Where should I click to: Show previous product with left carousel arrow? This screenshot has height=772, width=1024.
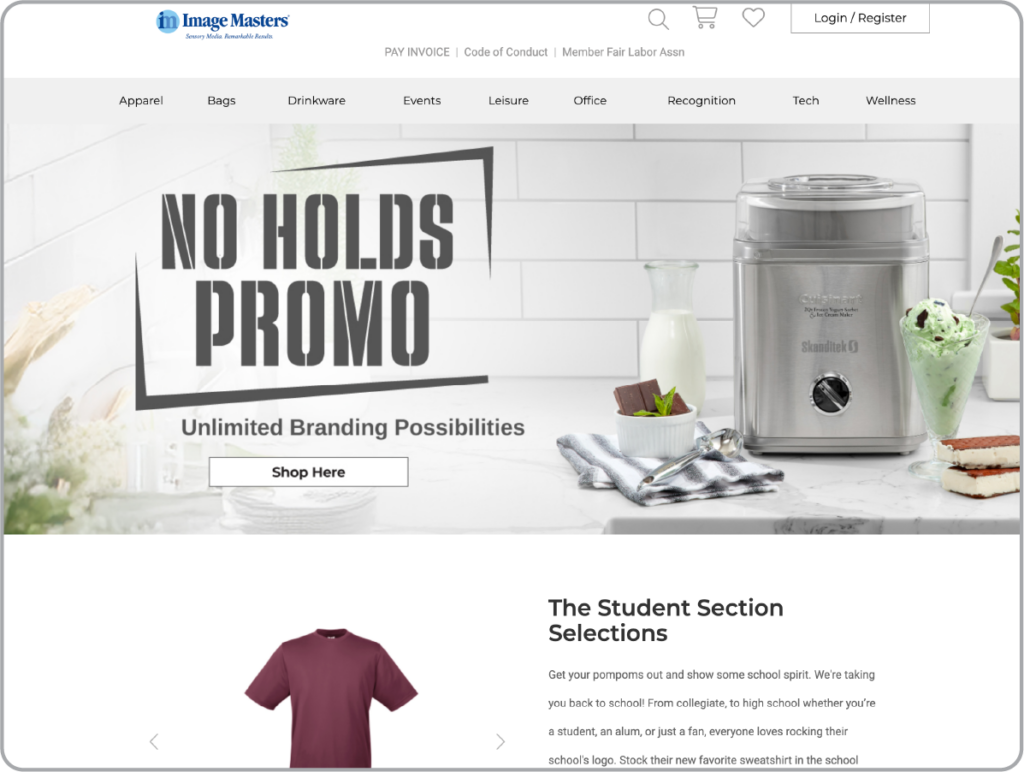click(x=154, y=741)
